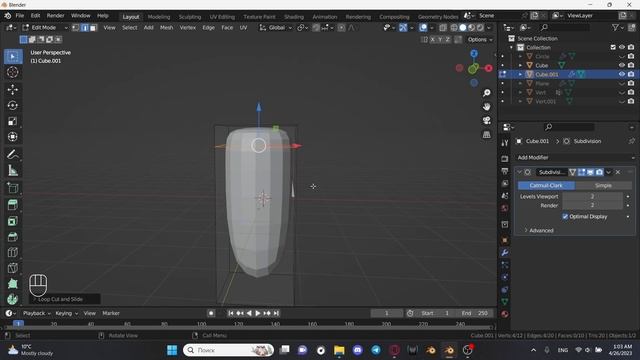Switch to face select mode
Viewport: 640px width, 360px height.
click(93, 28)
